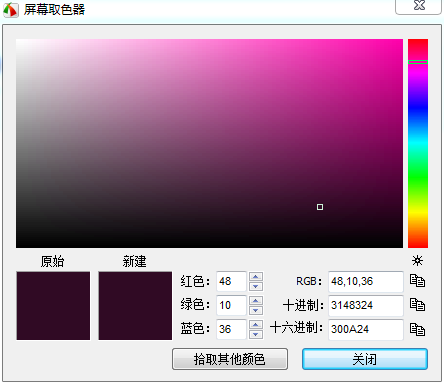Click the 绿色 input field showing 10
Image resolution: width=444 pixels, height=384 pixels.
(231, 305)
